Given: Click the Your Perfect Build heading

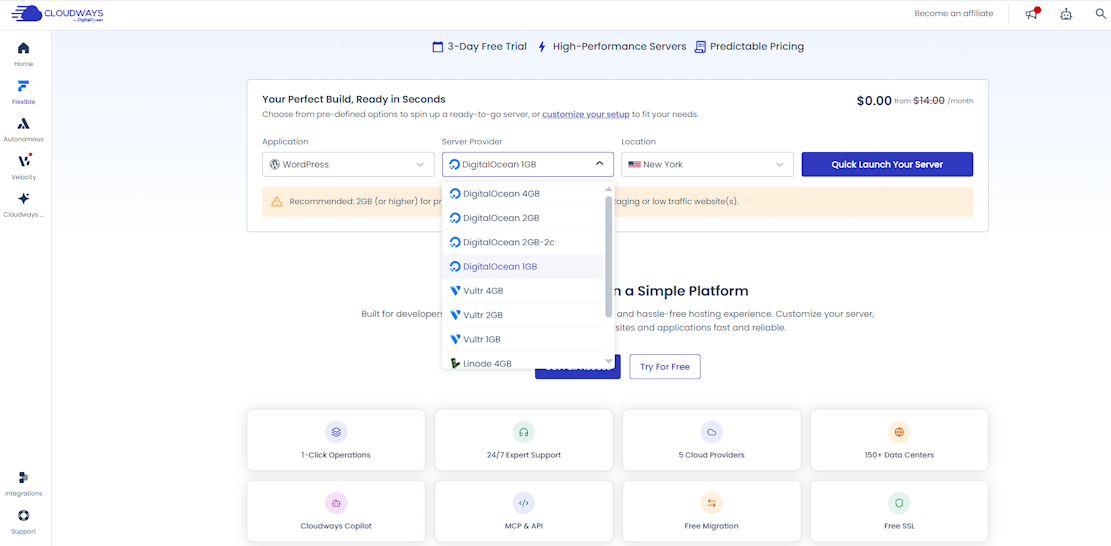Looking at the screenshot, I should (354, 100).
